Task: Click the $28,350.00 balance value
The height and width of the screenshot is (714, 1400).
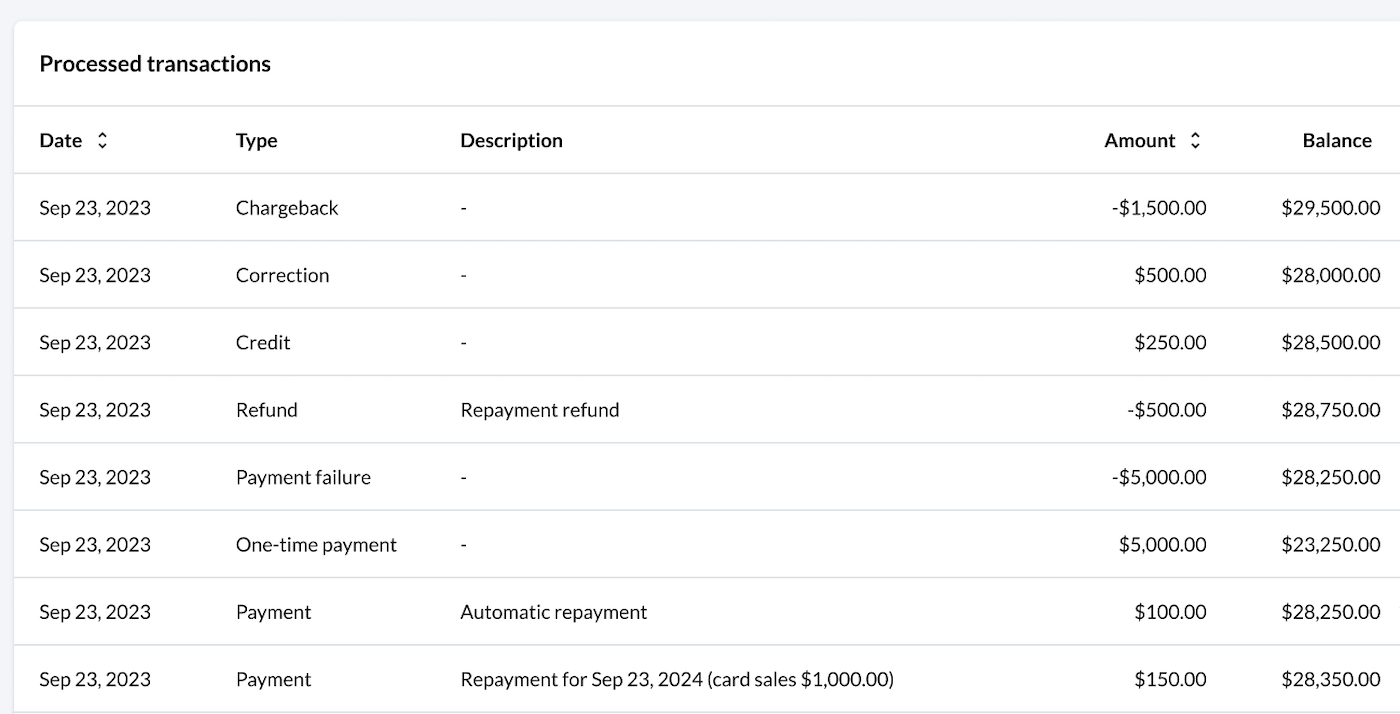Action: point(1331,679)
